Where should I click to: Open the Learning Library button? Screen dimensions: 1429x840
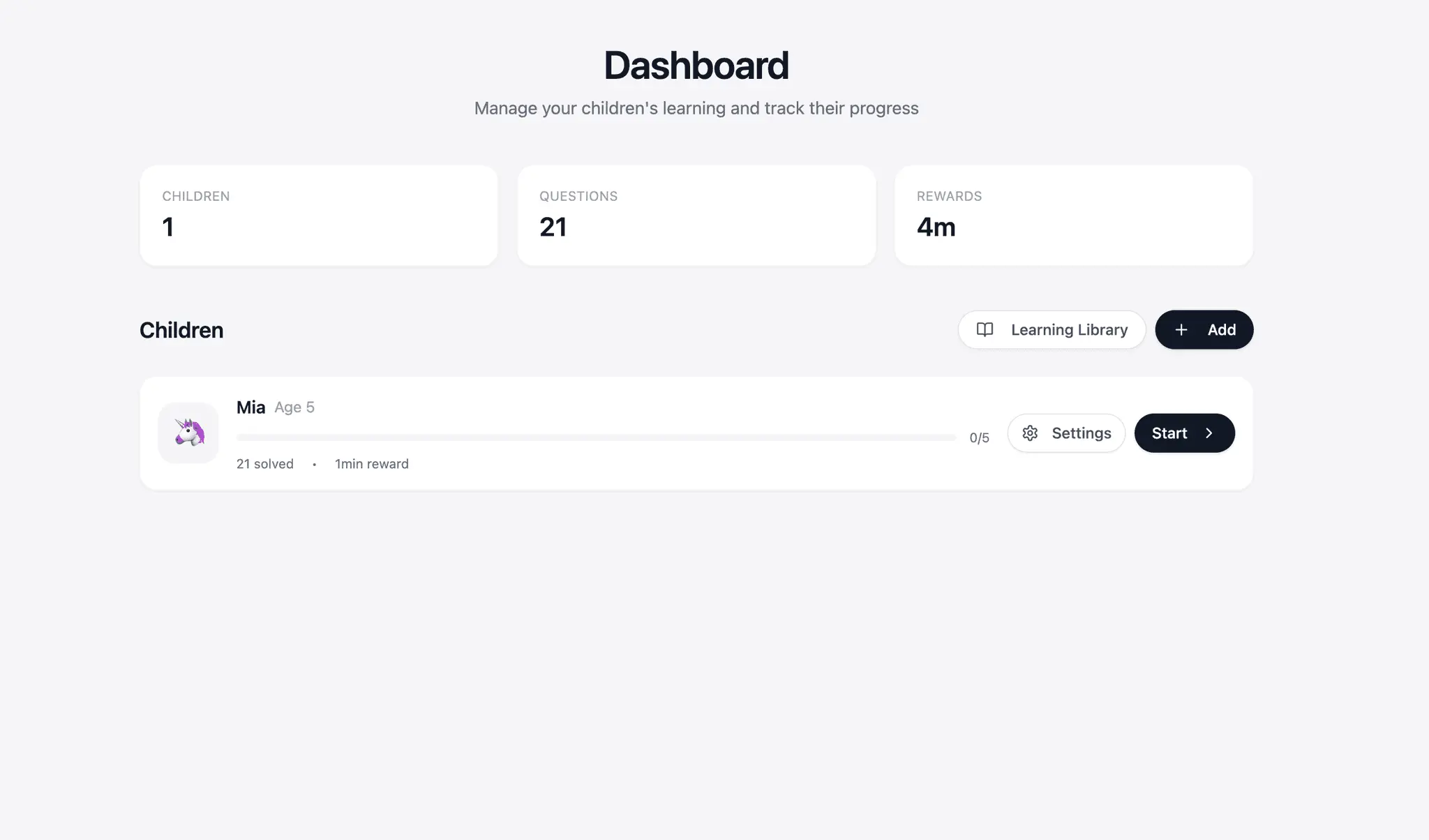pos(1052,329)
